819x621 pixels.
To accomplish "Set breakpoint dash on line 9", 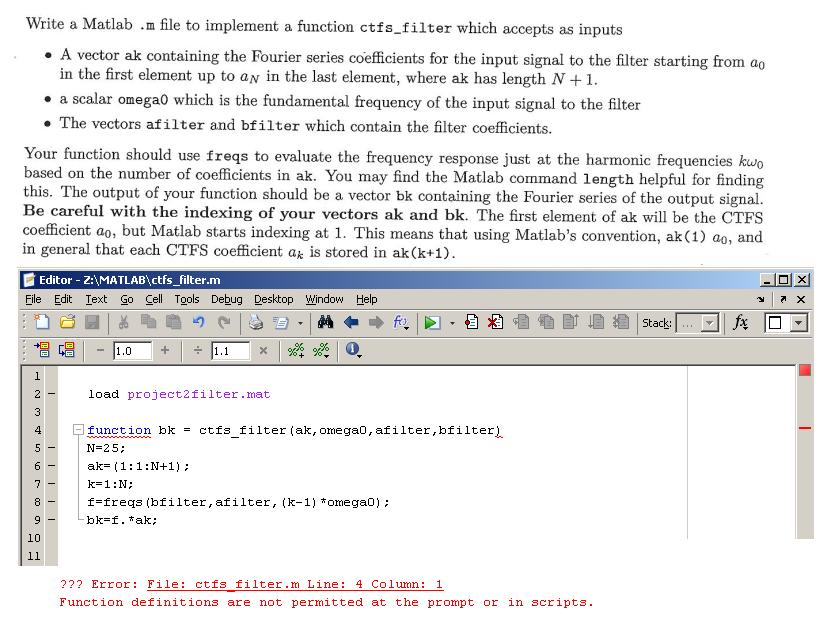I will [51, 520].
